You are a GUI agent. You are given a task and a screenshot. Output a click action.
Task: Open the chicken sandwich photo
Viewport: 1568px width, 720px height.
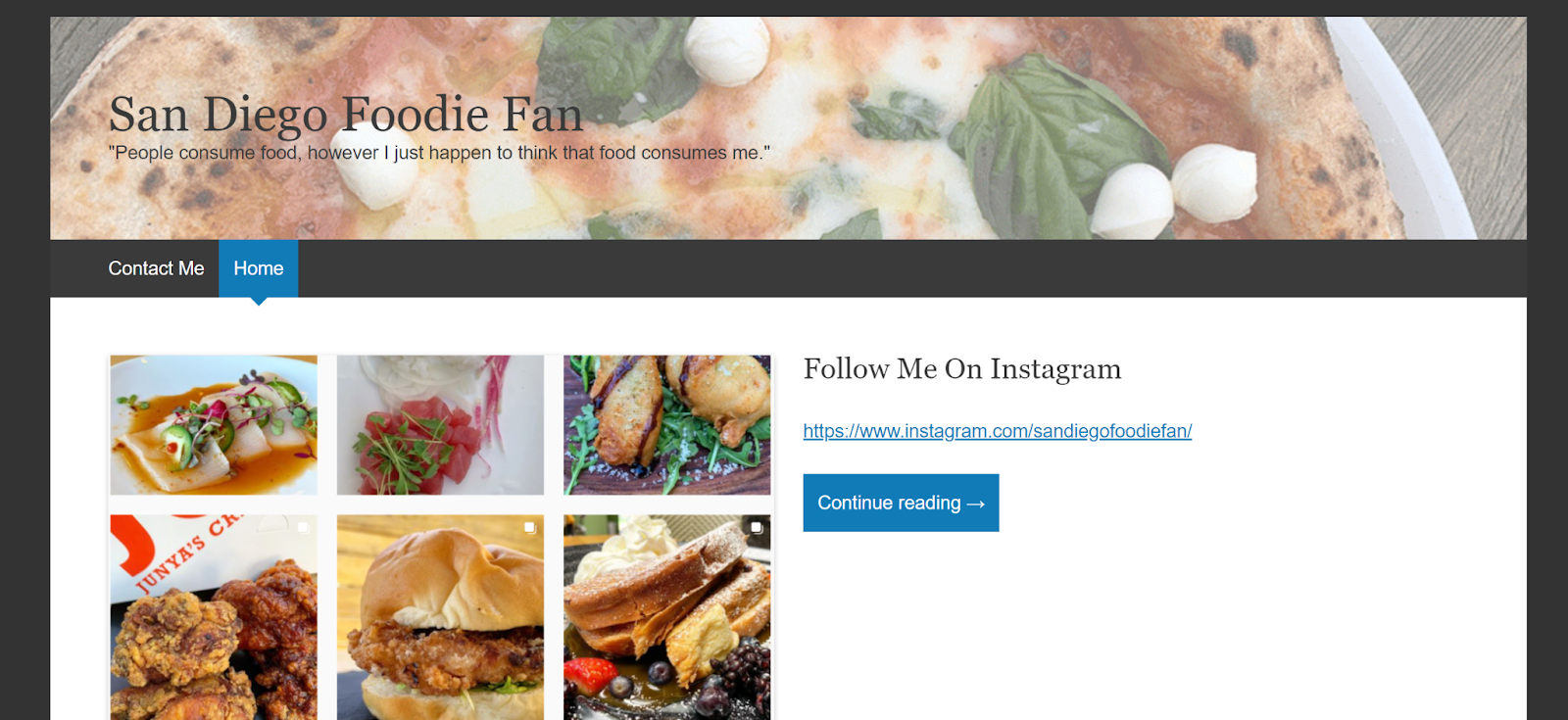pos(440,617)
